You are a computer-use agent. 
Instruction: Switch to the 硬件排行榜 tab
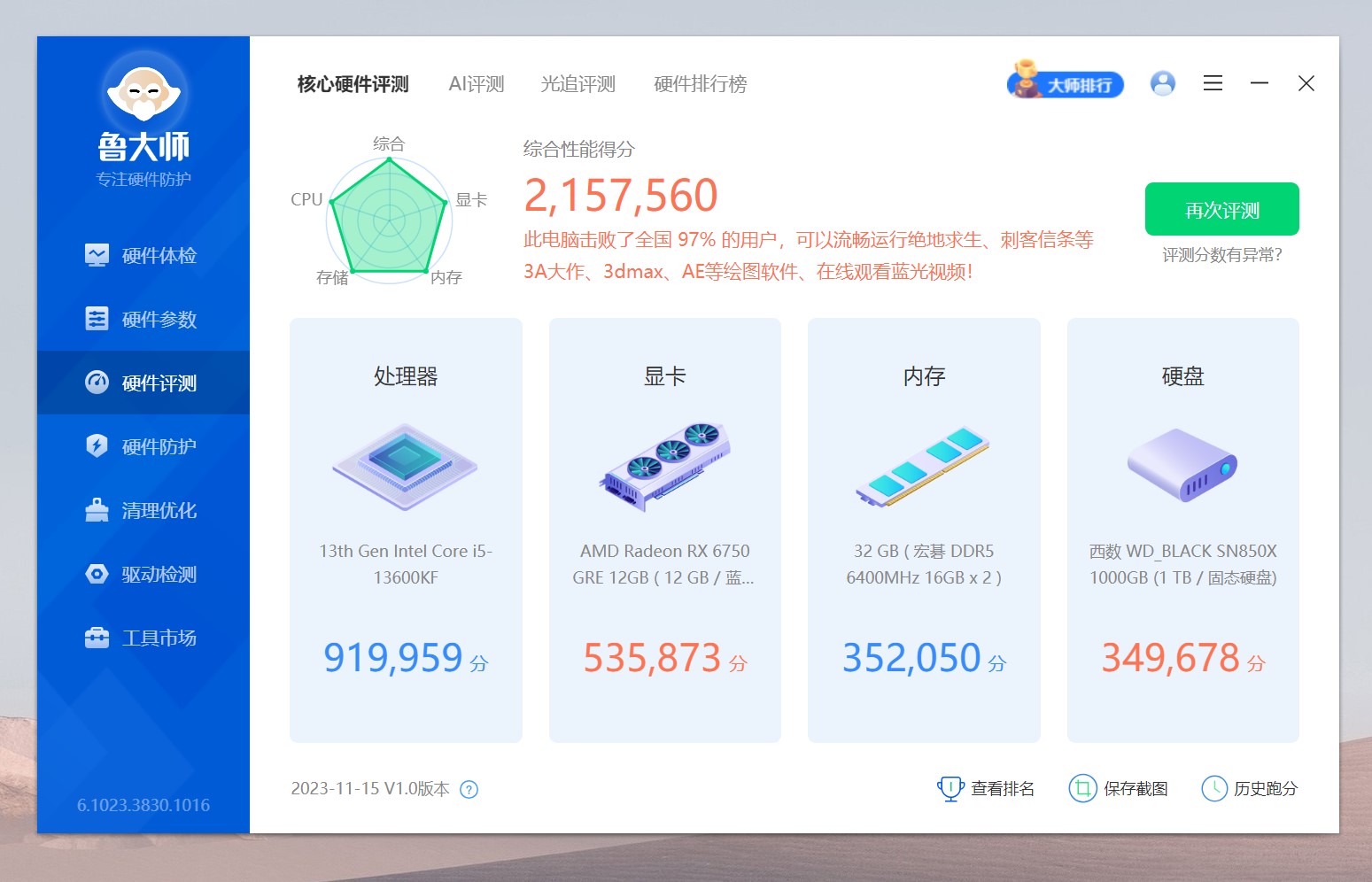tap(700, 84)
